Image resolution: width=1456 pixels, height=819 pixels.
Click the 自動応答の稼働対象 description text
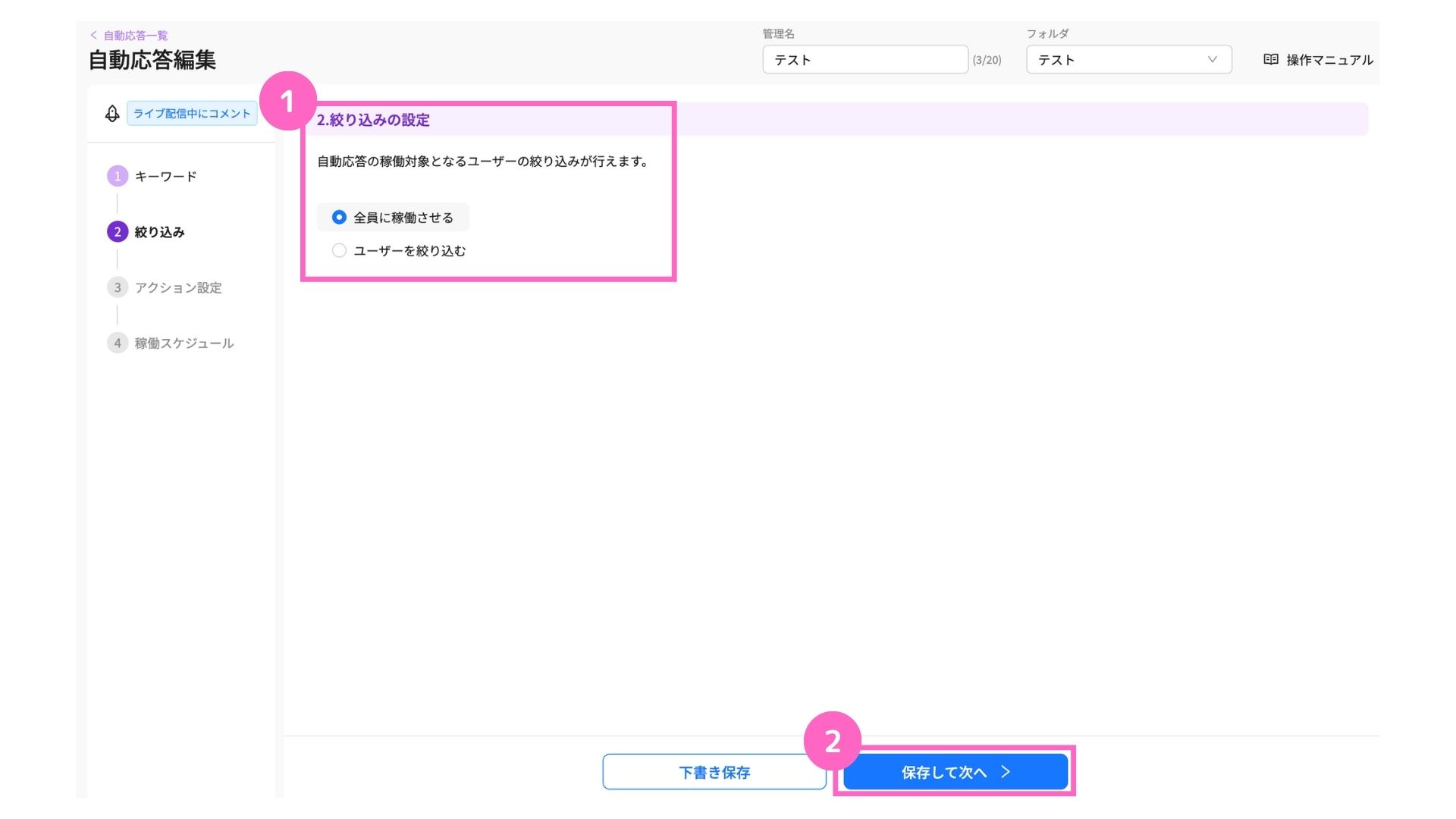coord(484,161)
